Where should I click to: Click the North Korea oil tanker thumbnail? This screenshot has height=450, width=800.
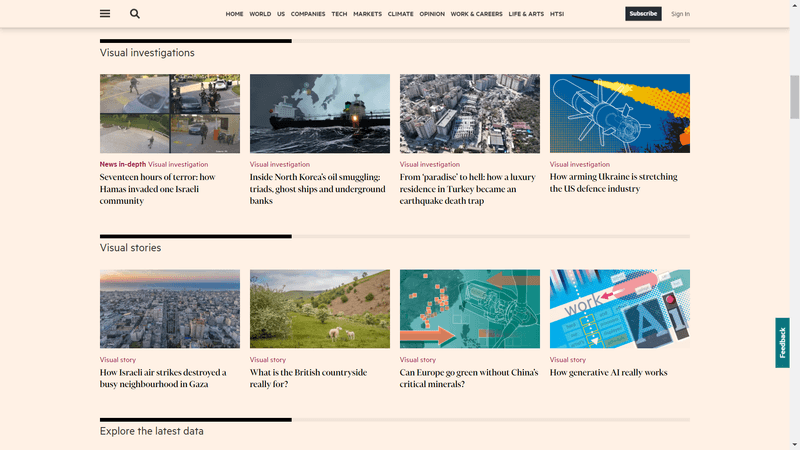(320, 113)
